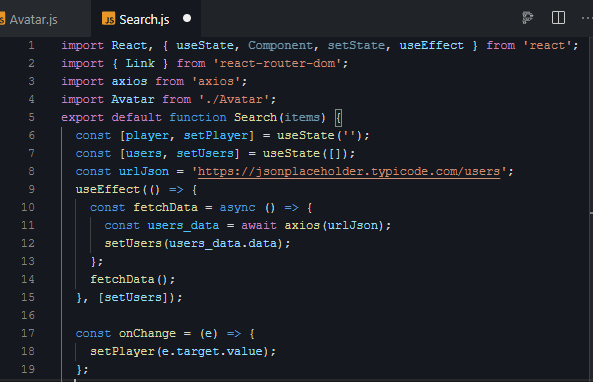Click 'onChange' declaration on line 17

point(147,333)
